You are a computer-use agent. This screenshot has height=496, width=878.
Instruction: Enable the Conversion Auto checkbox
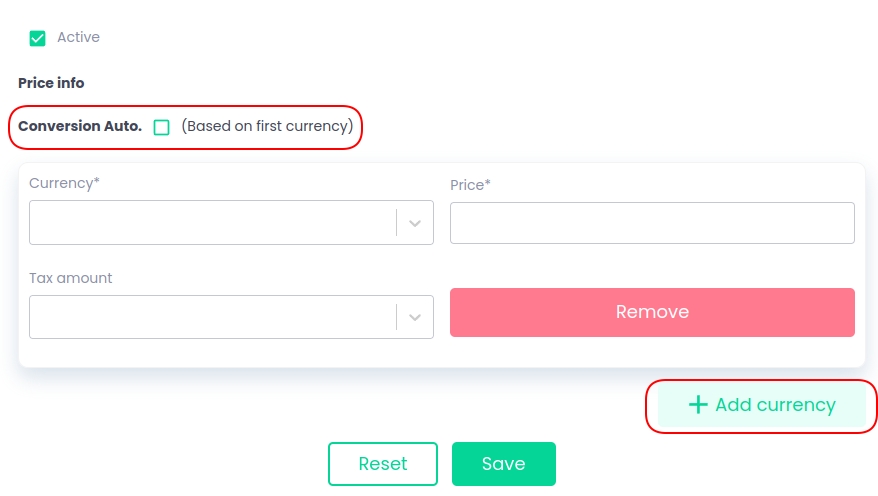(162, 128)
